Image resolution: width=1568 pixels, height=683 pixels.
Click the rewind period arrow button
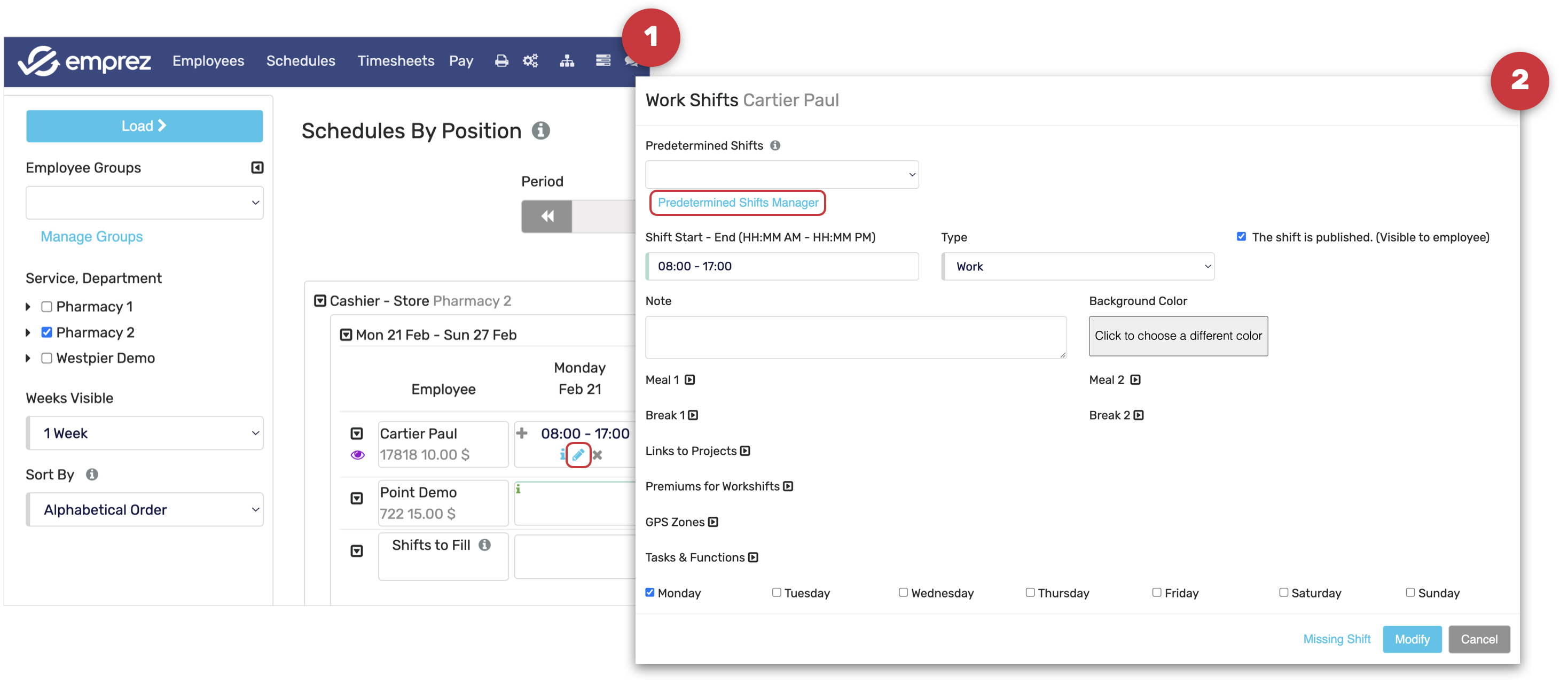pyautogui.click(x=546, y=216)
